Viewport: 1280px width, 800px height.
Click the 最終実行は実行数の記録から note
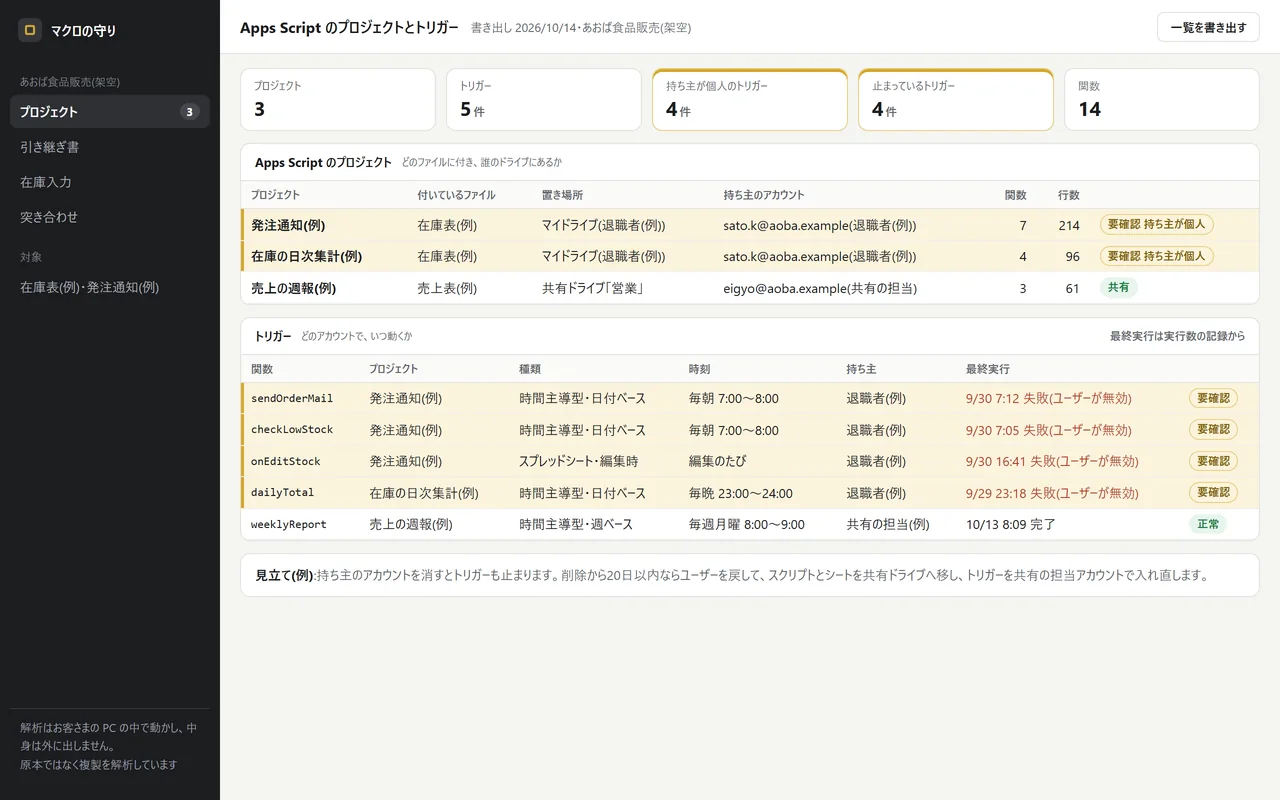click(1178, 336)
